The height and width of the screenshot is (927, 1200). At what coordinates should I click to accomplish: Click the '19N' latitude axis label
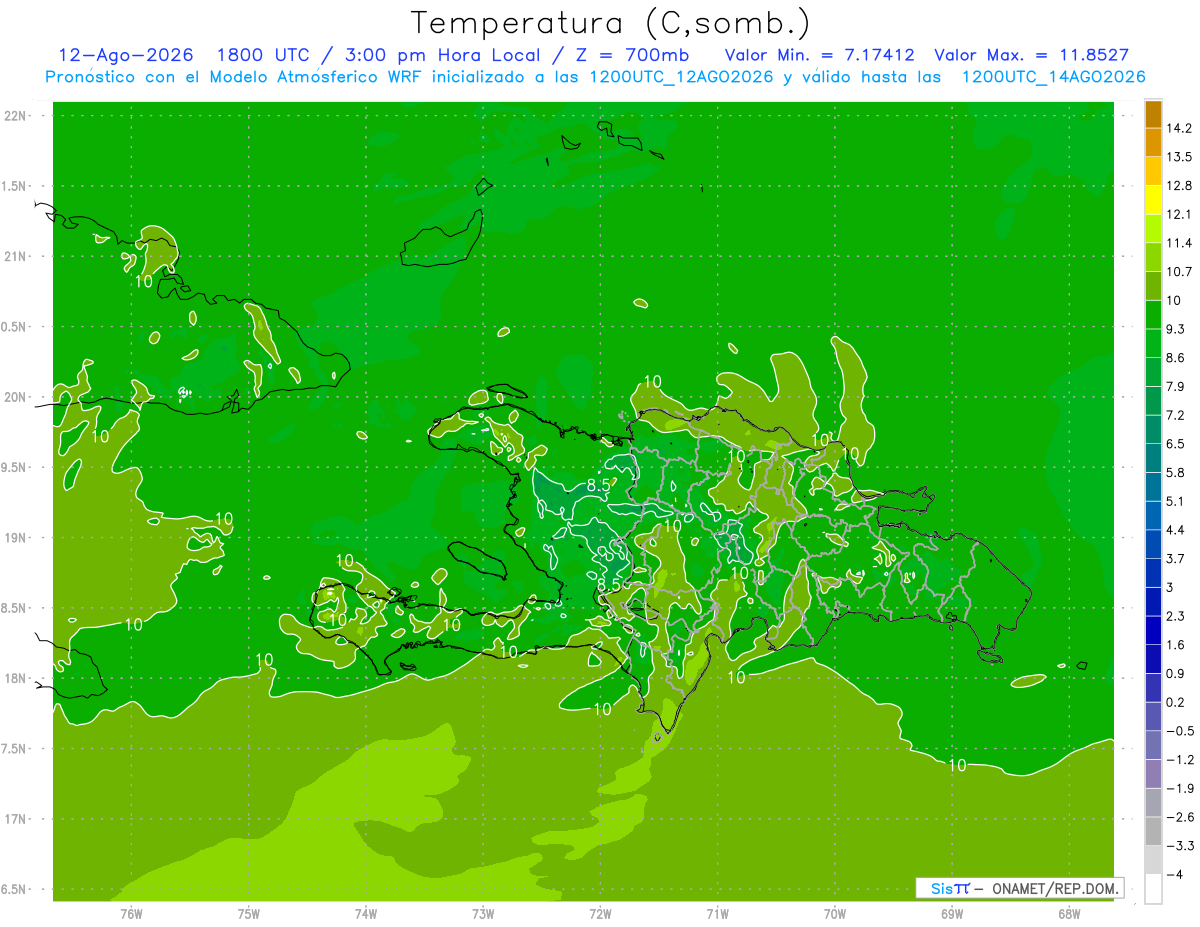coord(16,538)
